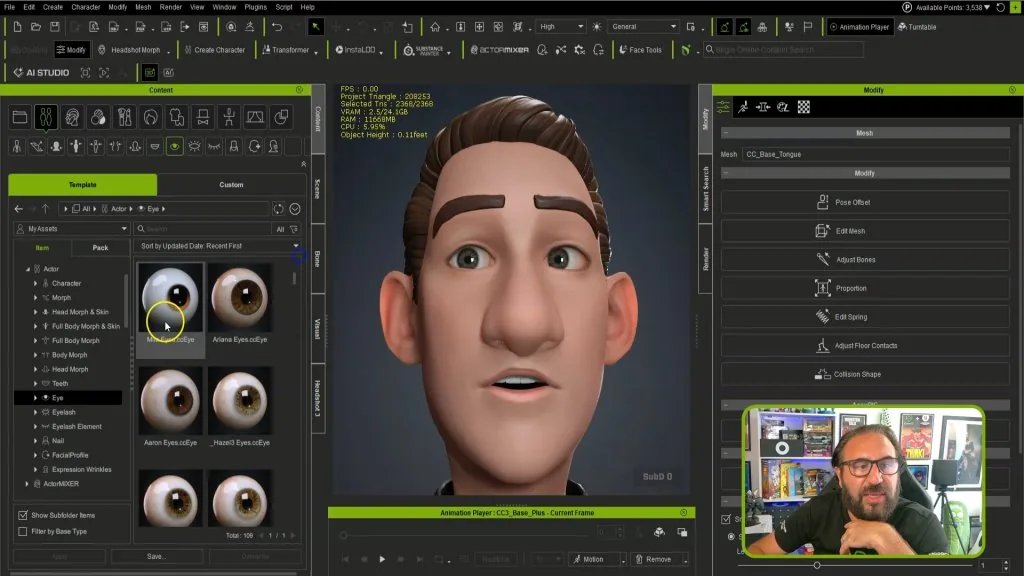Start the Turntable view
This screenshot has height=576, width=1024.
coord(917,27)
